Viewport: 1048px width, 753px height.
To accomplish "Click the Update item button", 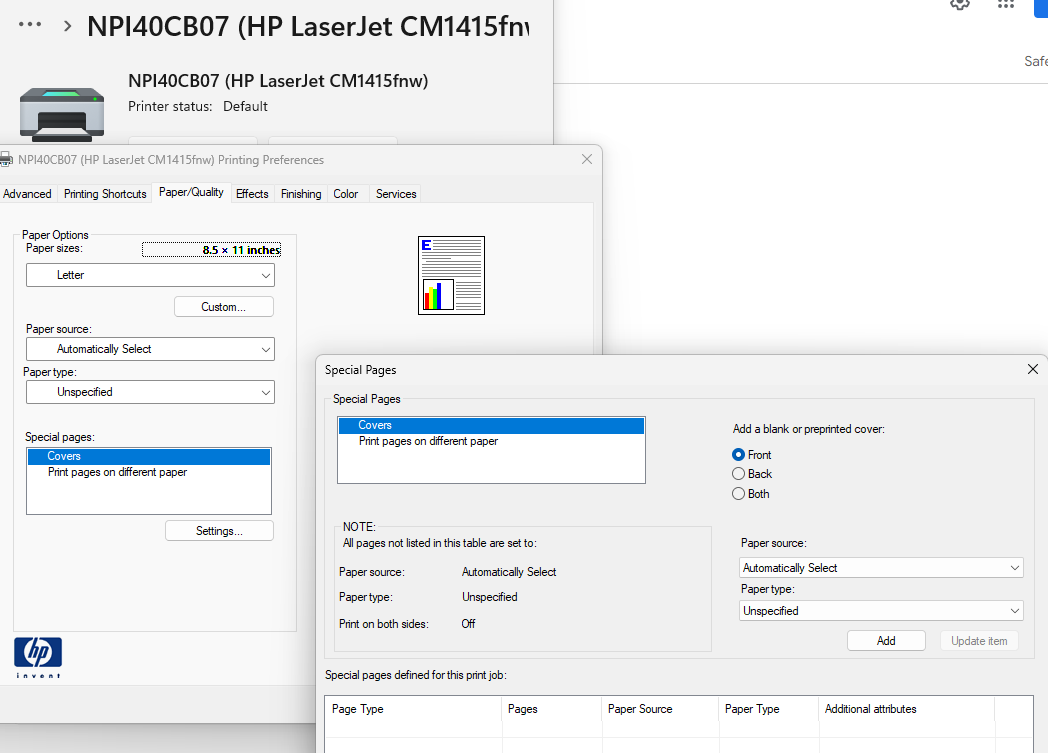I will pyautogui.click(x=979, y=641).
